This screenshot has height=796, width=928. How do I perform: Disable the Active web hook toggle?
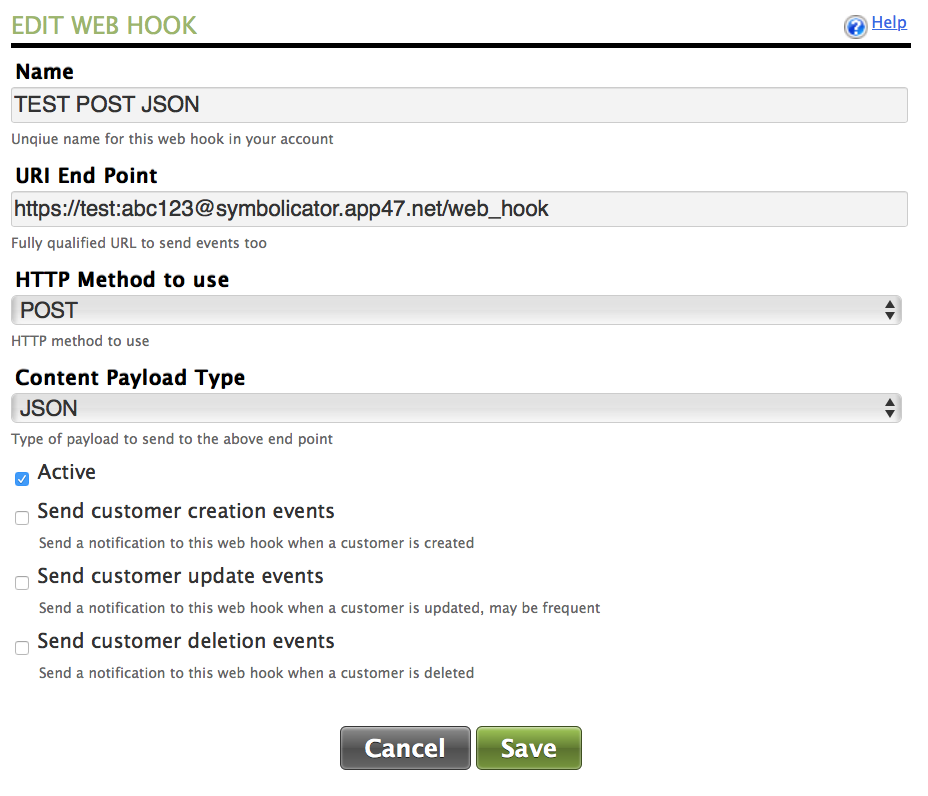[21, 479]
